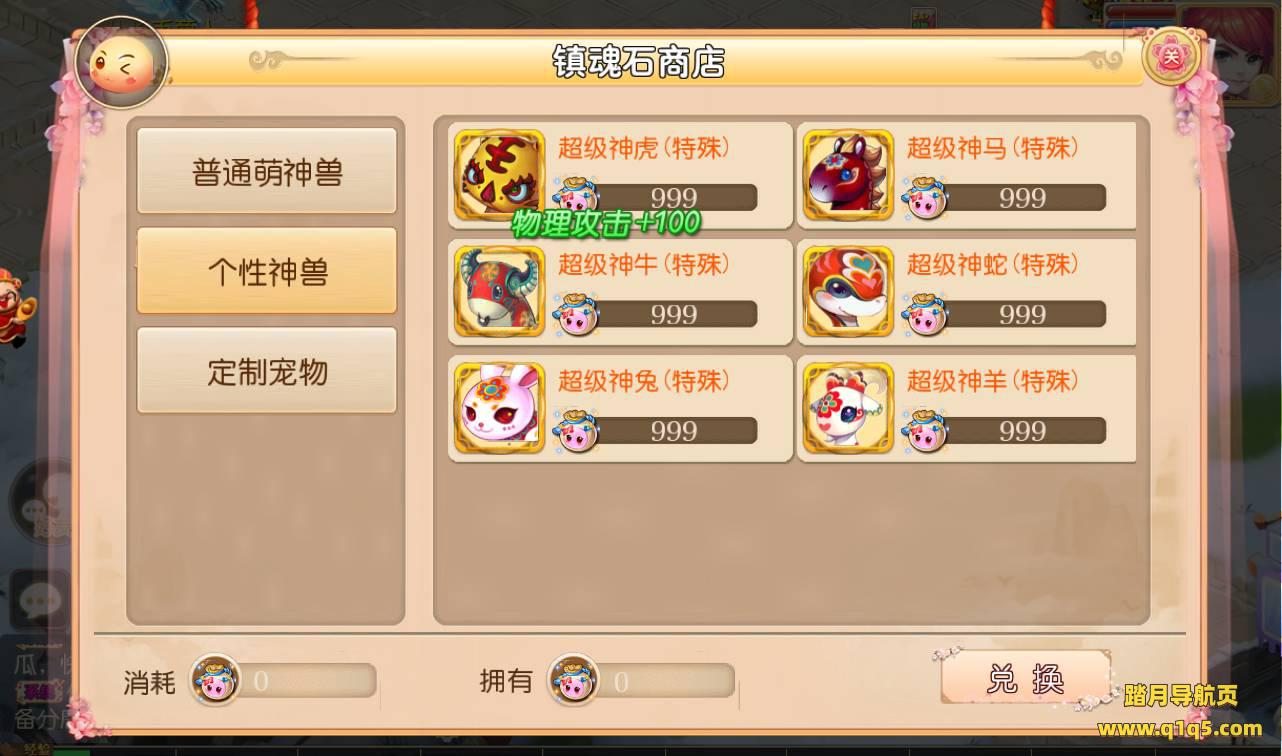Close the shop with the 关 button
The width and height of the screenshot is (1282, 756).
1171,56
